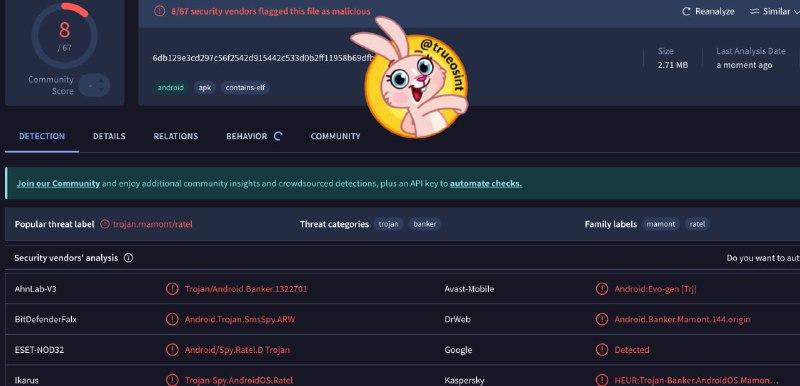Click 'Trojan-Spy.AndroidOS.Ratel' detection name
Viewport: 800px width, 386px height.
tap(239, 380)
